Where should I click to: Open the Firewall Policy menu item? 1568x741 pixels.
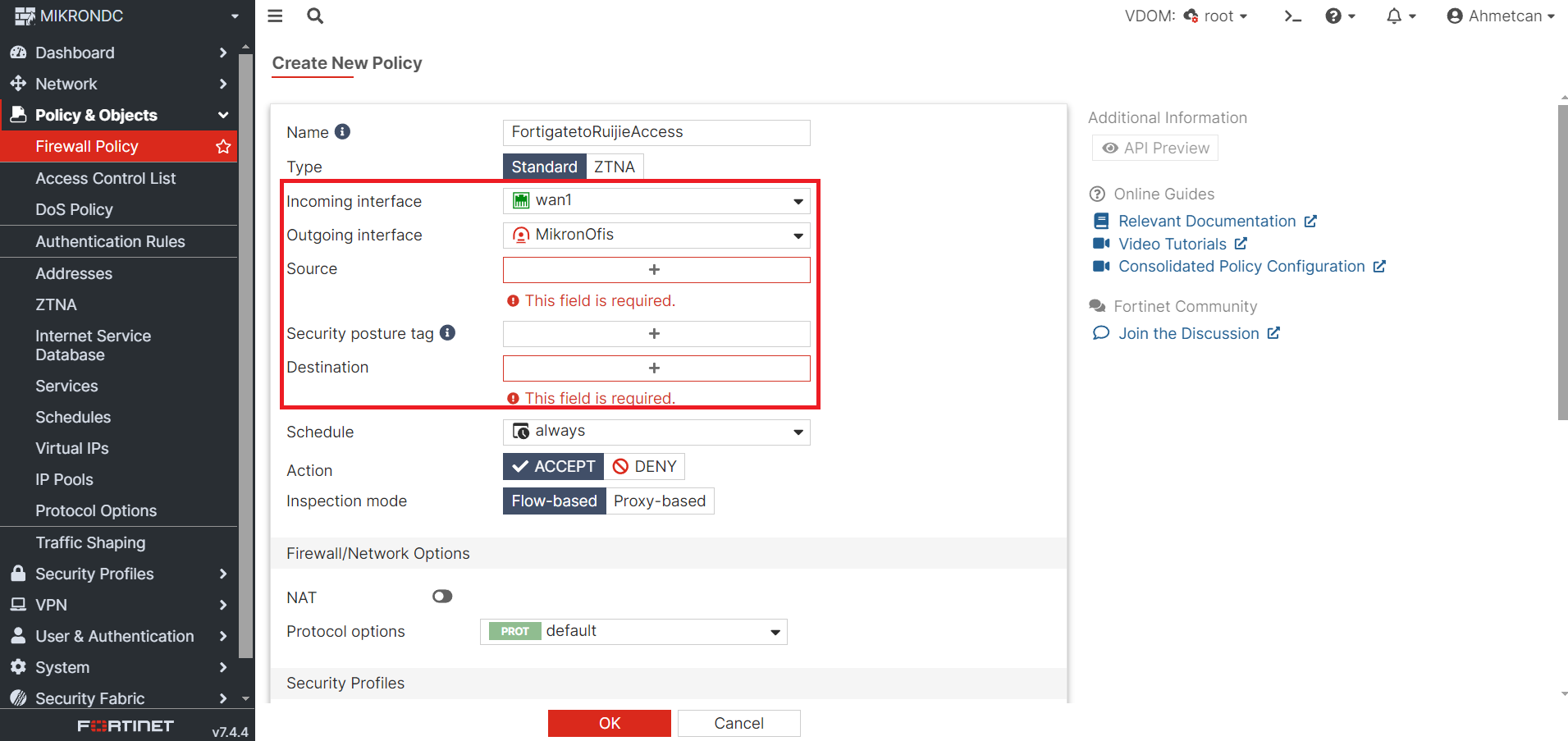[119, 146]
